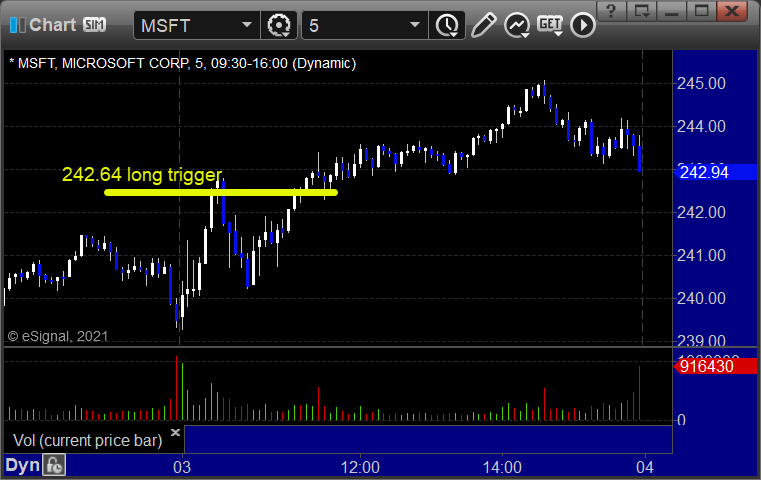Click the 242.00 price axis label
761x480 pixels.
(701, 212)
